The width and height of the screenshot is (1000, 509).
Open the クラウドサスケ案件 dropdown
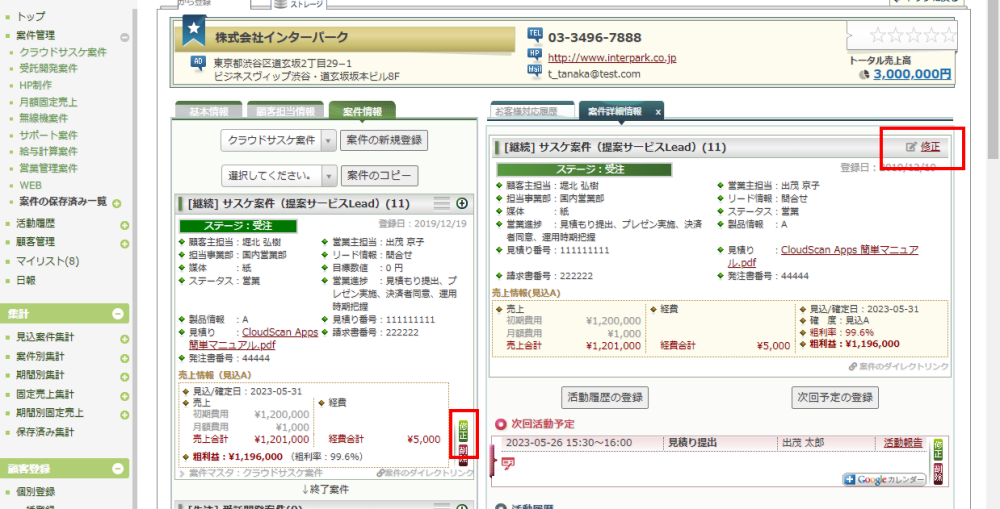pos(329,140)
